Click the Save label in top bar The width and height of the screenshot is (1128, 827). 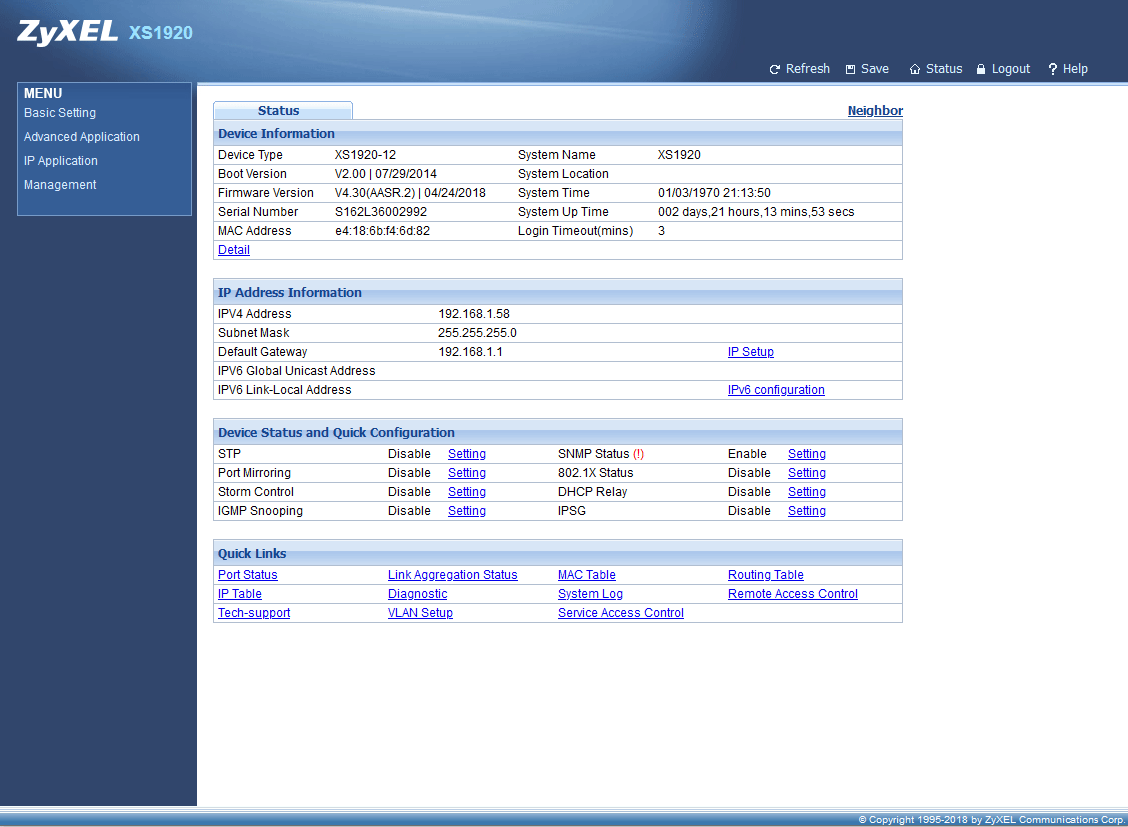point(875,69)
